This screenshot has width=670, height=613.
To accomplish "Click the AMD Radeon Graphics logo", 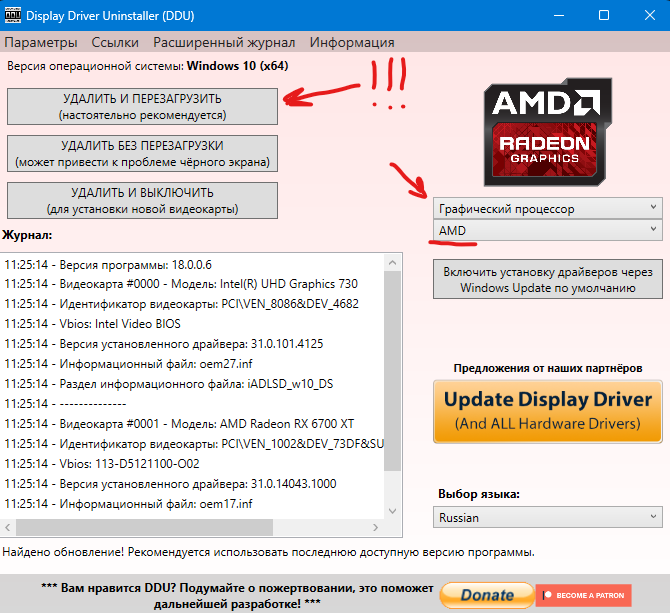I will point(548,132).
